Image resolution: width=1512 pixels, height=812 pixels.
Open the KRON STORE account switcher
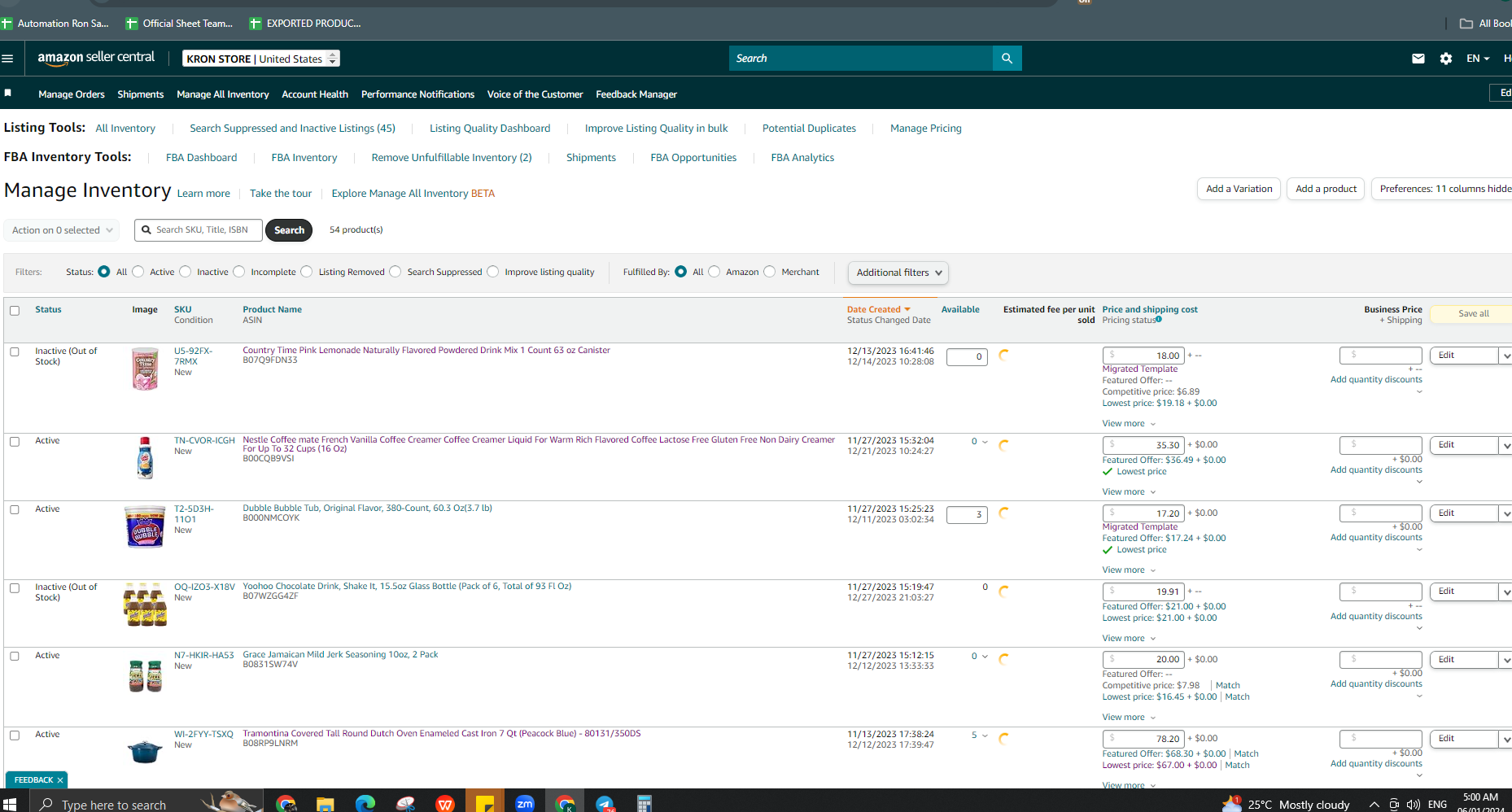coord(261,59)
